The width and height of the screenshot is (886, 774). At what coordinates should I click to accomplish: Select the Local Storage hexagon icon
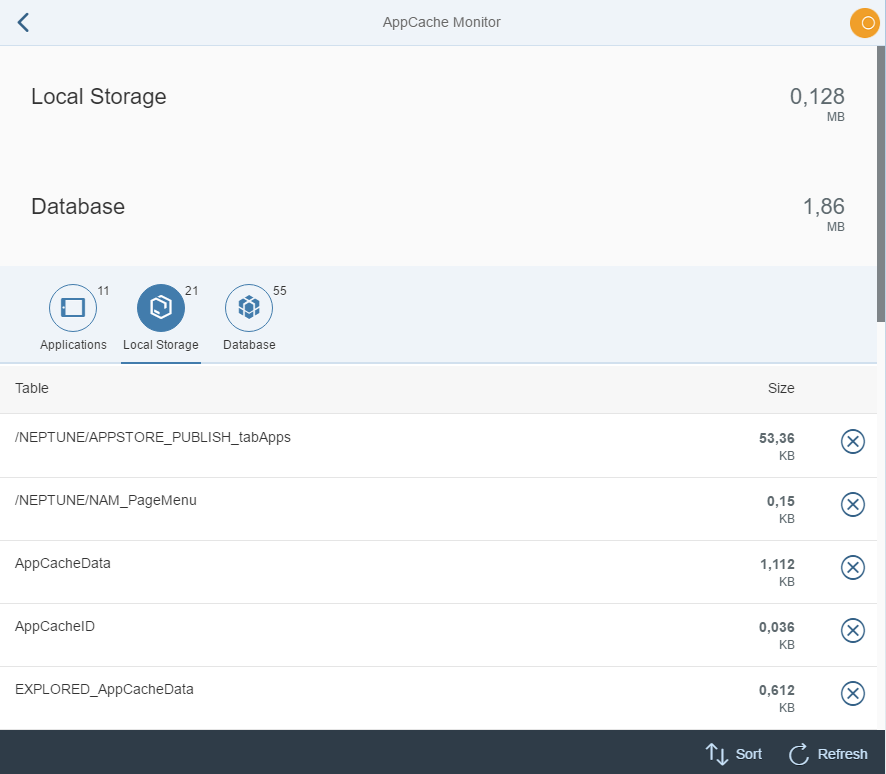[161, 309]
